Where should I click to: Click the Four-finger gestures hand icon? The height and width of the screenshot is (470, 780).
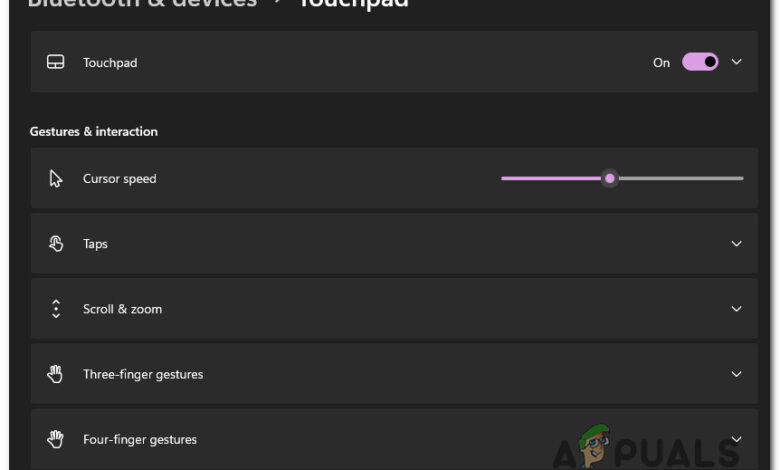[x=56, y=439]
